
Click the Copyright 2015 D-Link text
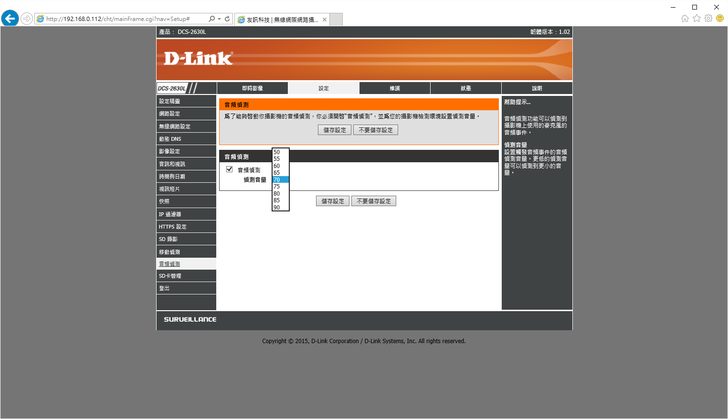coord(364,341)
